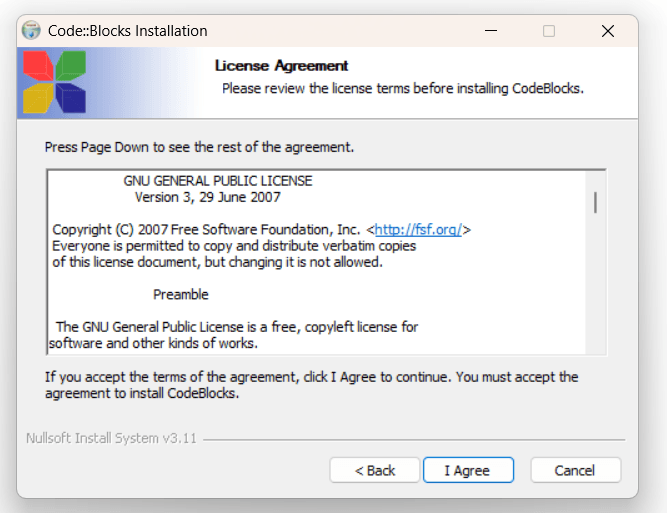Open the http://fsf.org/ link
The image size is (667, 513).
click(x=418, y=230)
